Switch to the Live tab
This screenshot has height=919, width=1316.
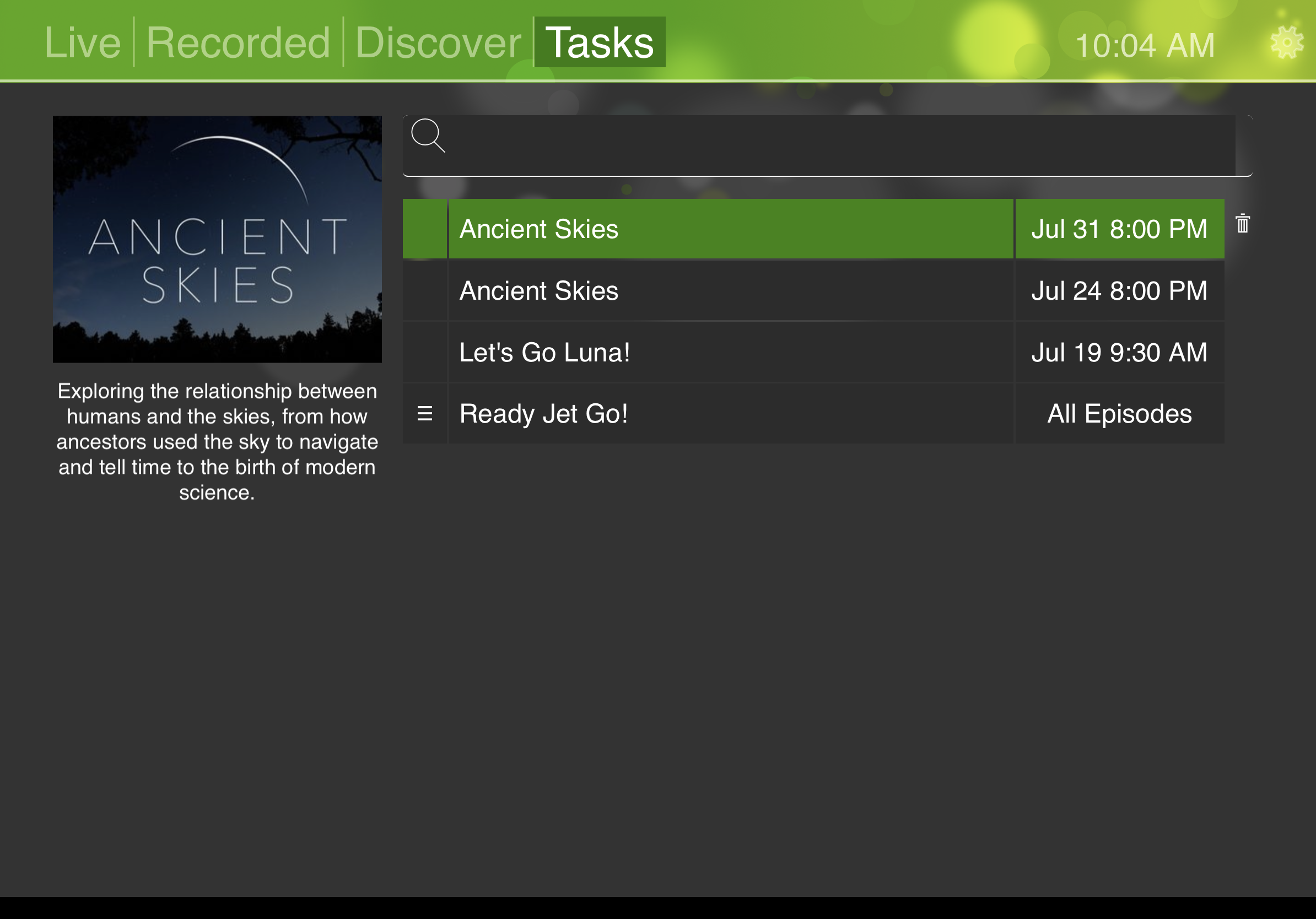tap(83, 43)
